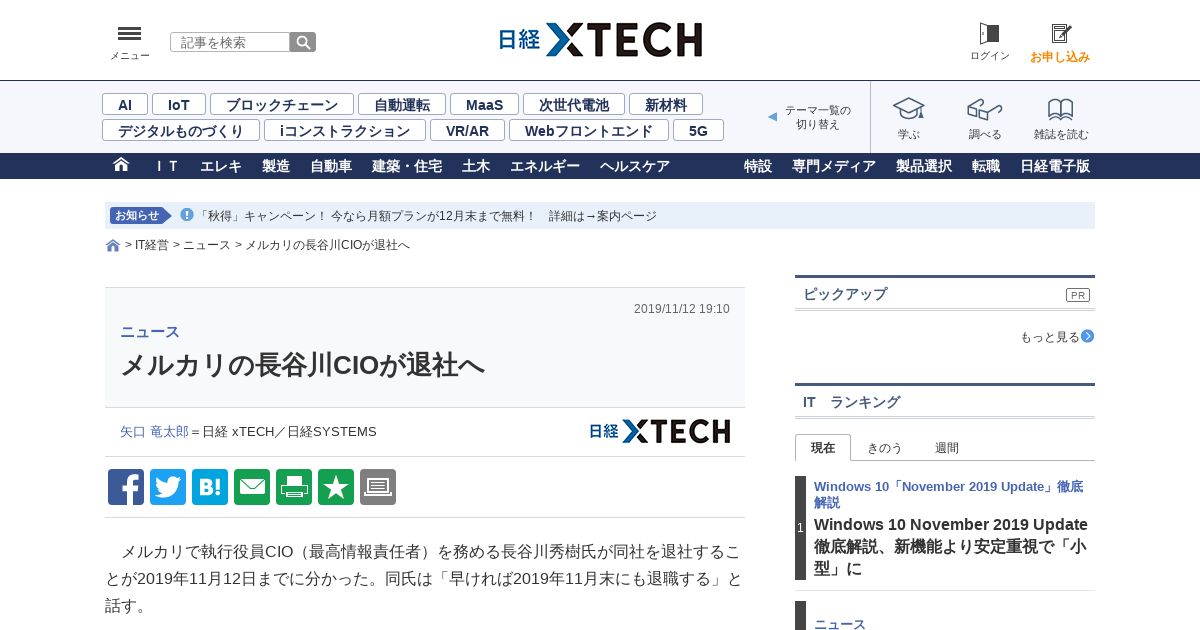Click the breadcrumb home icon
The width and height of the screenshot is (1200, 630).
click(x=113, y=245)
